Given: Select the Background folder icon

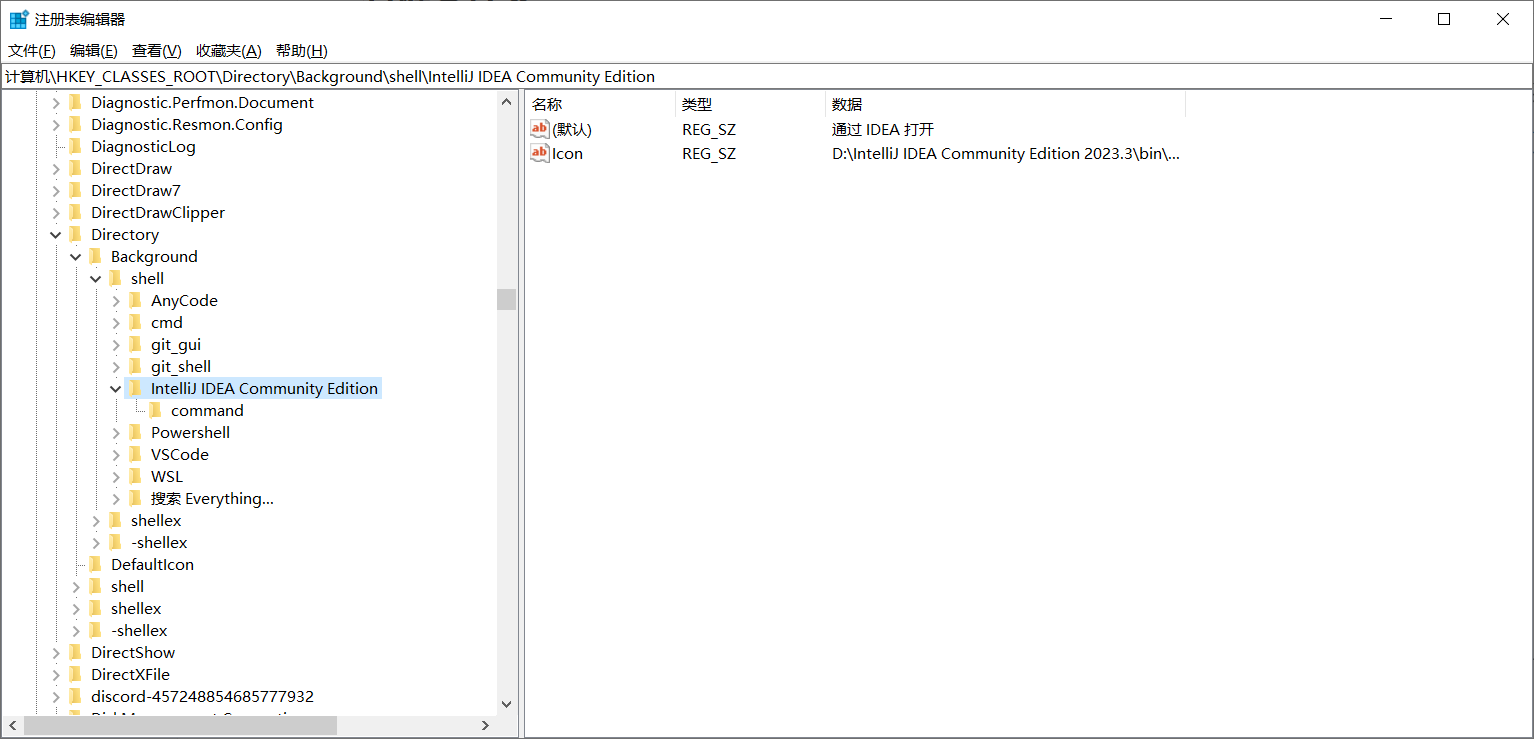Looking at the screenshot, I should click(96, 256).
